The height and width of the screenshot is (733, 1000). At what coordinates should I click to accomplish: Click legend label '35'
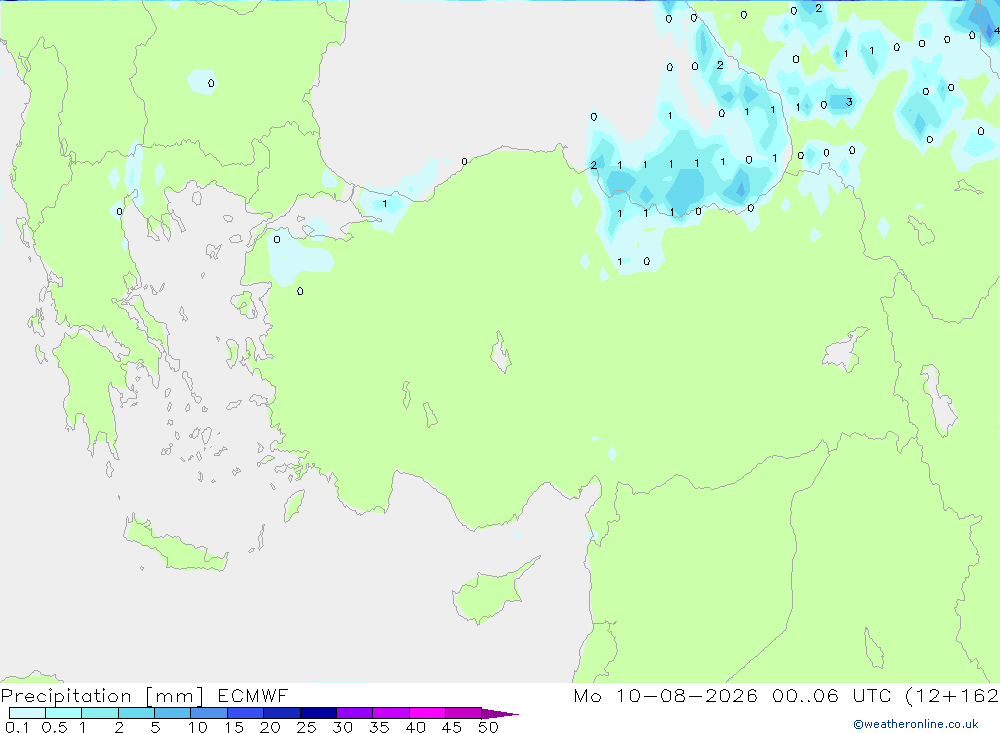pos(379,727)
